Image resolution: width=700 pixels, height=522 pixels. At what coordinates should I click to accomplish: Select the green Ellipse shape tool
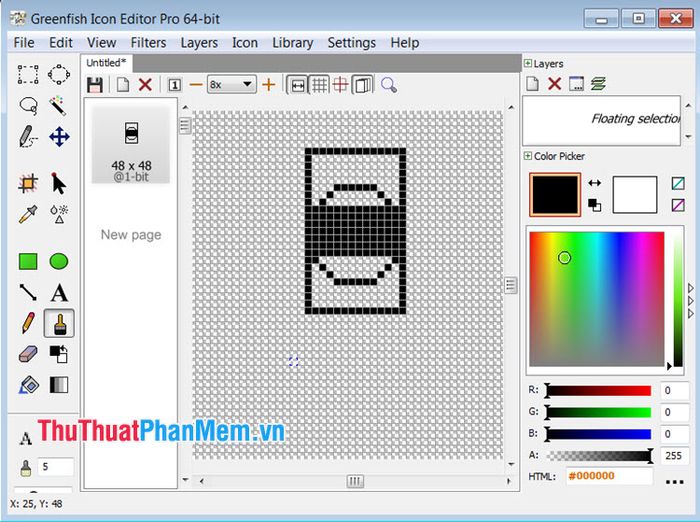click(x=59, y=261)
